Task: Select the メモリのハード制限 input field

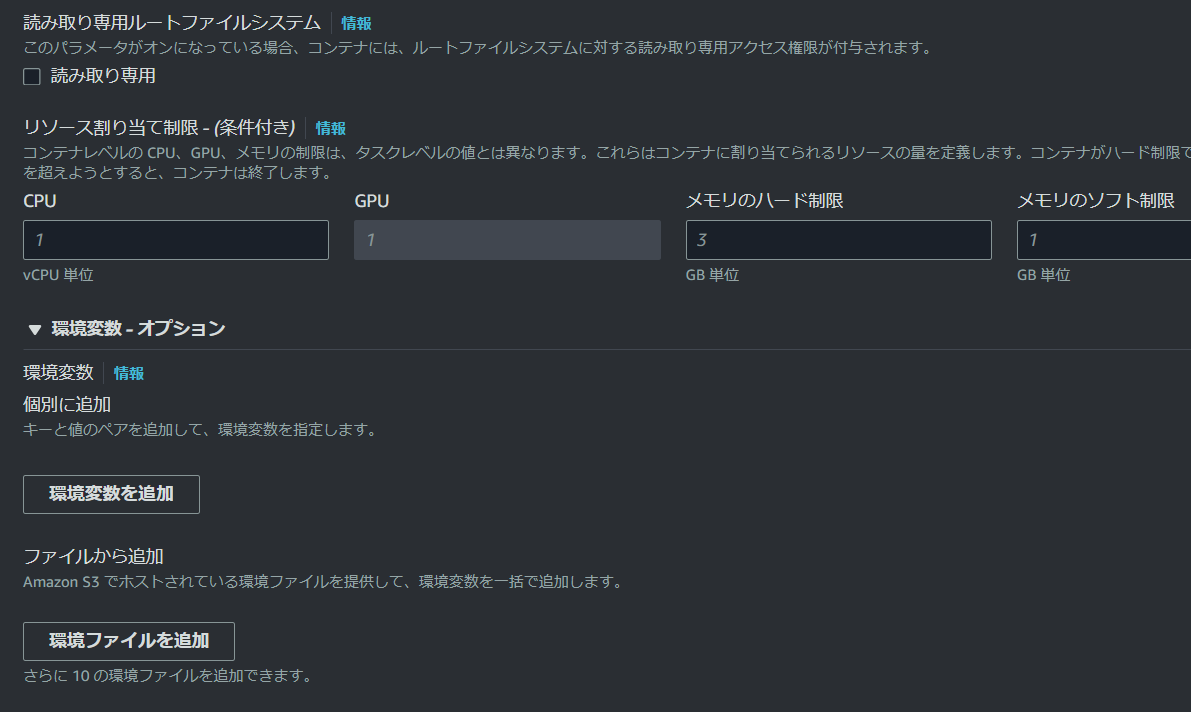Action: 838,239
